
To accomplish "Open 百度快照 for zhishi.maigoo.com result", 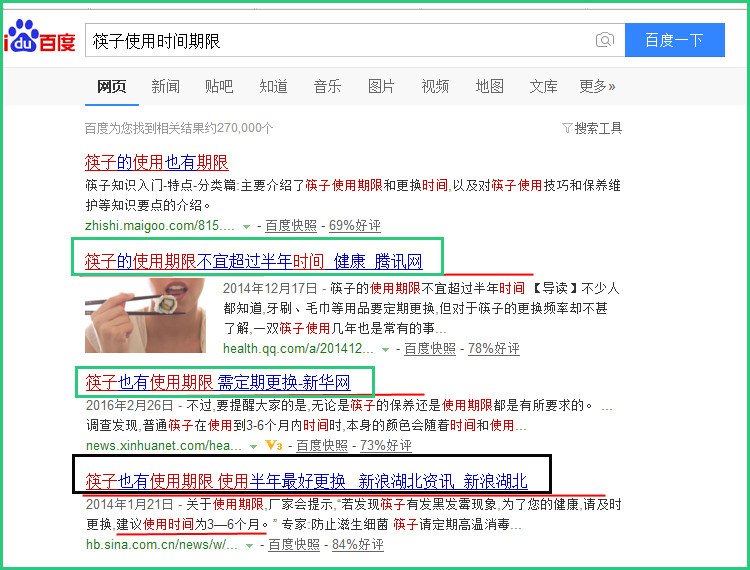I will (291, 226).
